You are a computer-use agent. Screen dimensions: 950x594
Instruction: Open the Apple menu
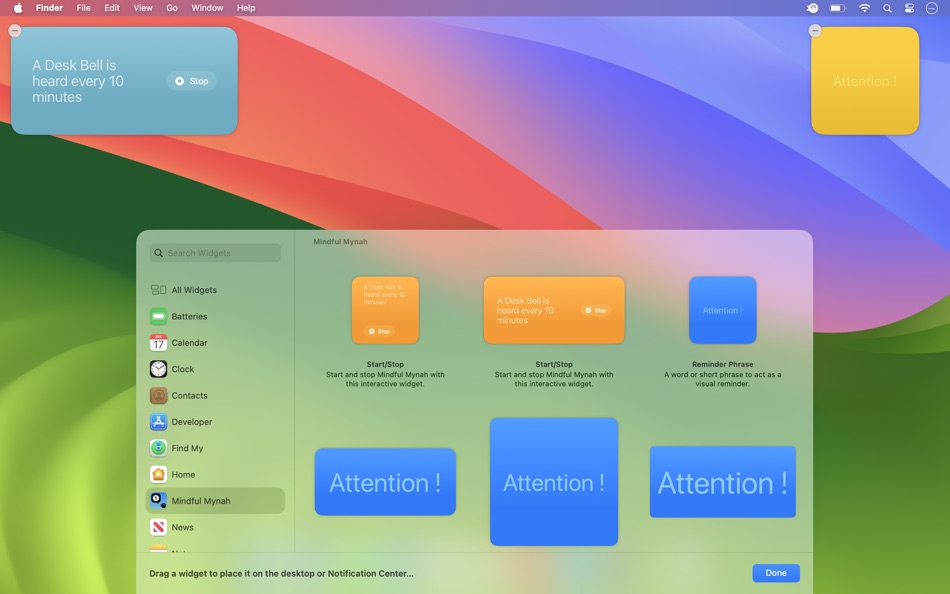18,8
